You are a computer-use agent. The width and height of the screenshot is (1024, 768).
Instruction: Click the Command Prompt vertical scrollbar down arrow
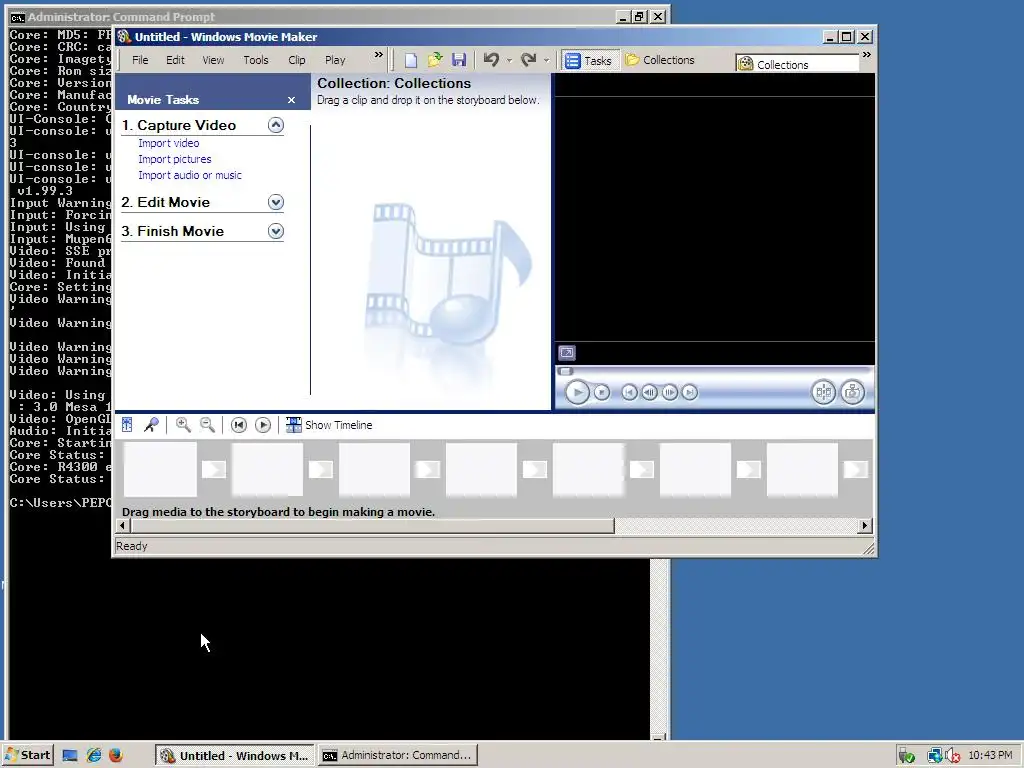pos(659,736)
